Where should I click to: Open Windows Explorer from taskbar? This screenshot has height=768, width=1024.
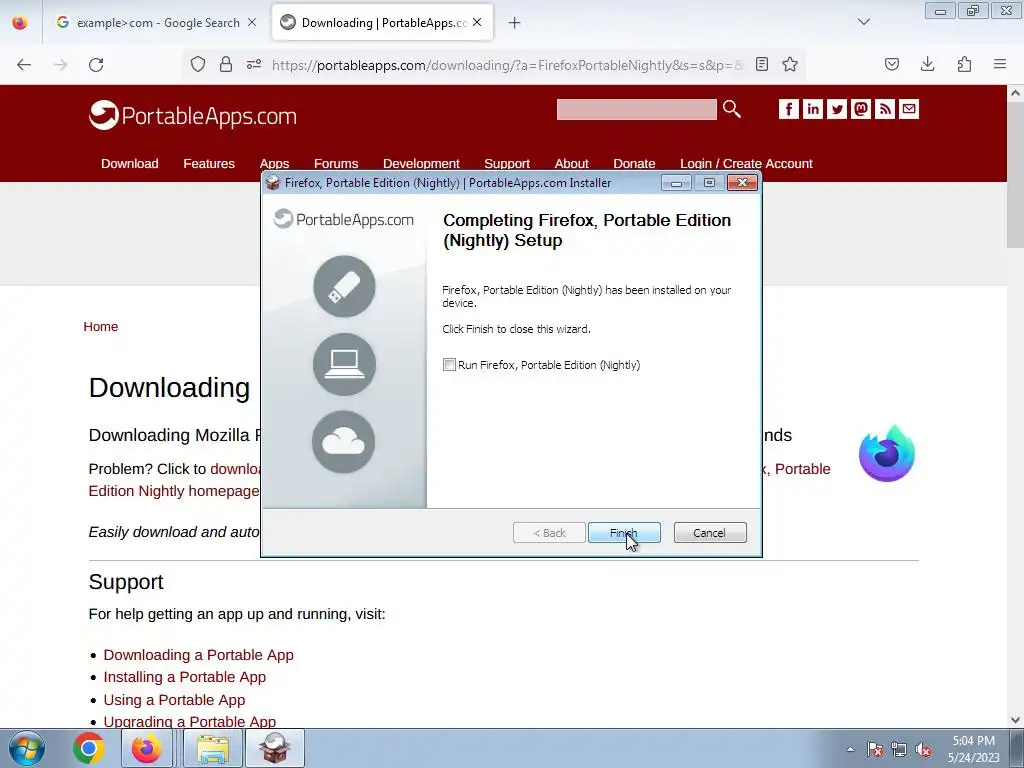(x=213, y=748)
